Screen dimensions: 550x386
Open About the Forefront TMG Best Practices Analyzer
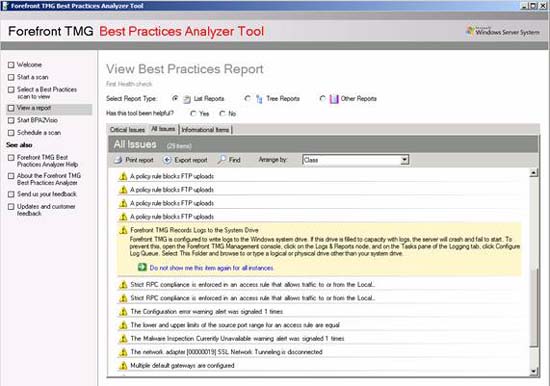49,179
